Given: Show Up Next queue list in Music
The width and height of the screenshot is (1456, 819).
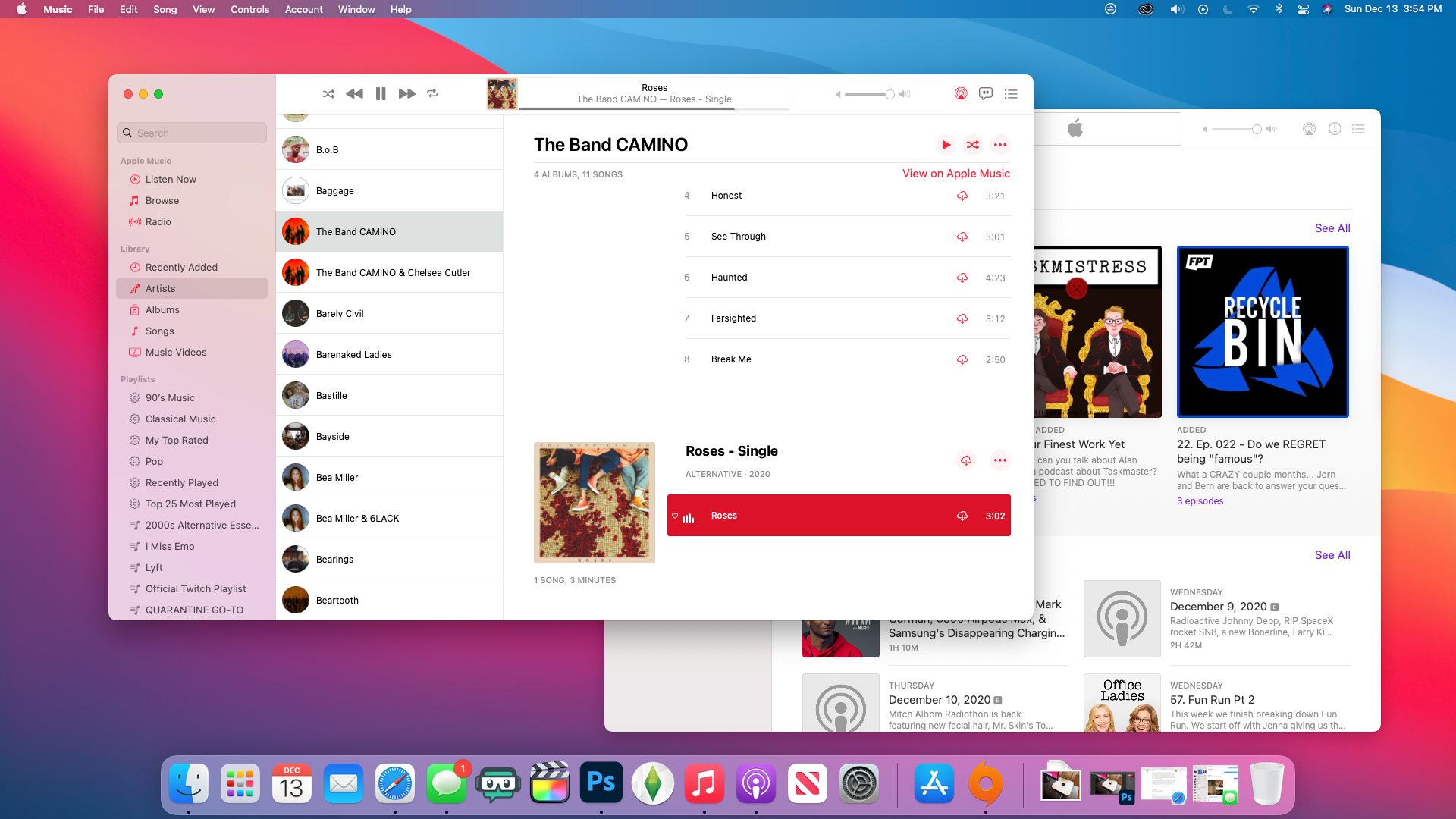Looking at the screenshot, I should pos(1011,94).
